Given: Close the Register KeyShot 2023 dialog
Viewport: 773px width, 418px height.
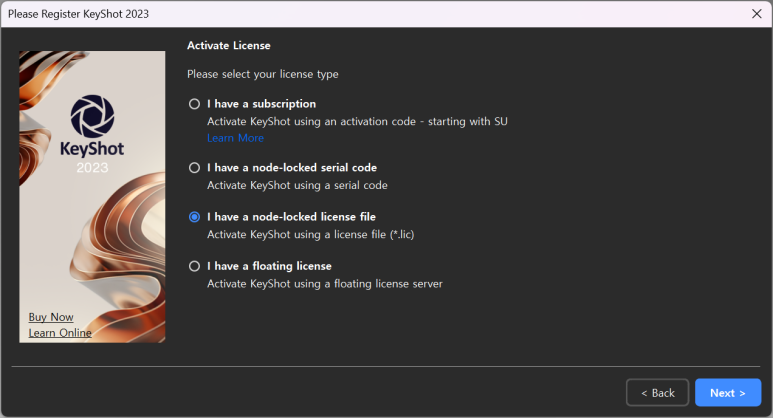Looking at the screenshot, I should click(x=756, y=14).
